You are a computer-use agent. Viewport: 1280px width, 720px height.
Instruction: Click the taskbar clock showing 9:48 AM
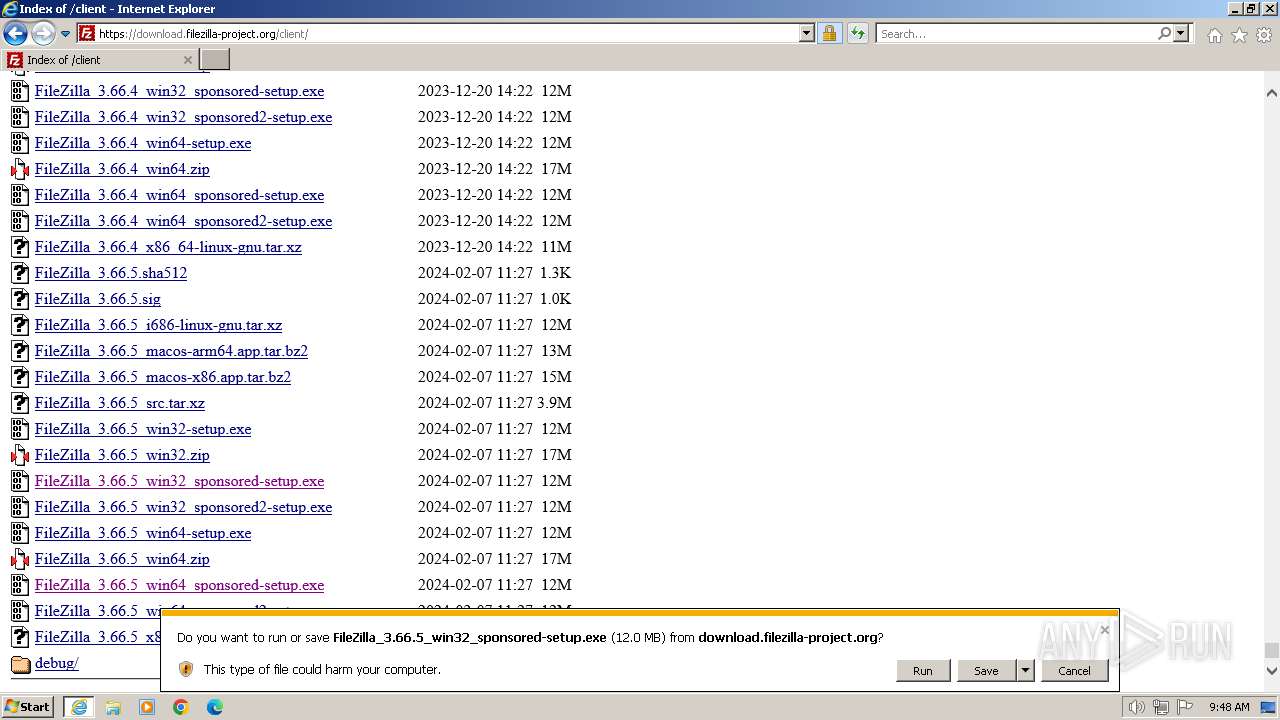(1229, 707)
